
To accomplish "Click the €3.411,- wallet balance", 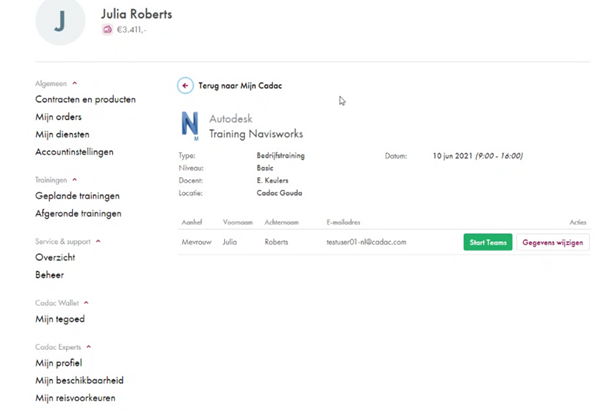I will pos(132,30).
